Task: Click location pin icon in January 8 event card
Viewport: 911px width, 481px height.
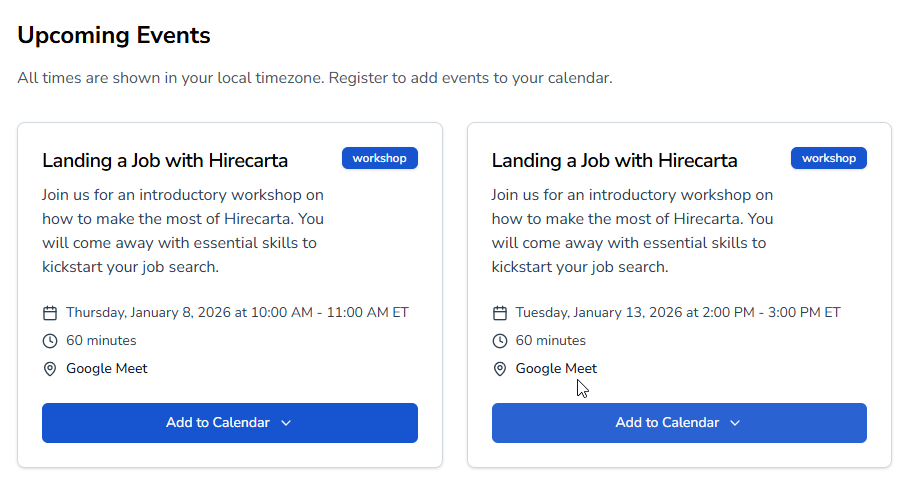Action: pyautogui.click(x=50, y=369)
